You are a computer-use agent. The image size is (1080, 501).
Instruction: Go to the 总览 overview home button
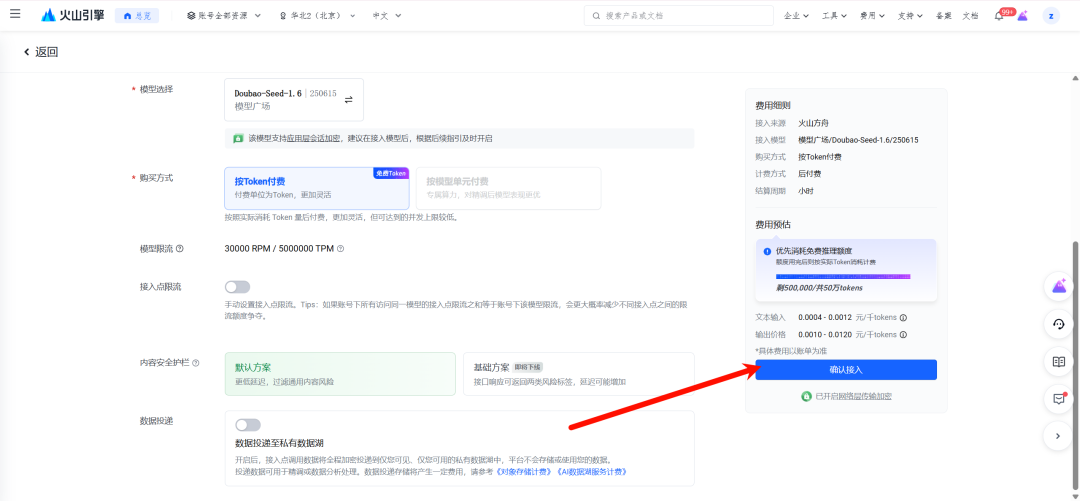tap(137, 15)
